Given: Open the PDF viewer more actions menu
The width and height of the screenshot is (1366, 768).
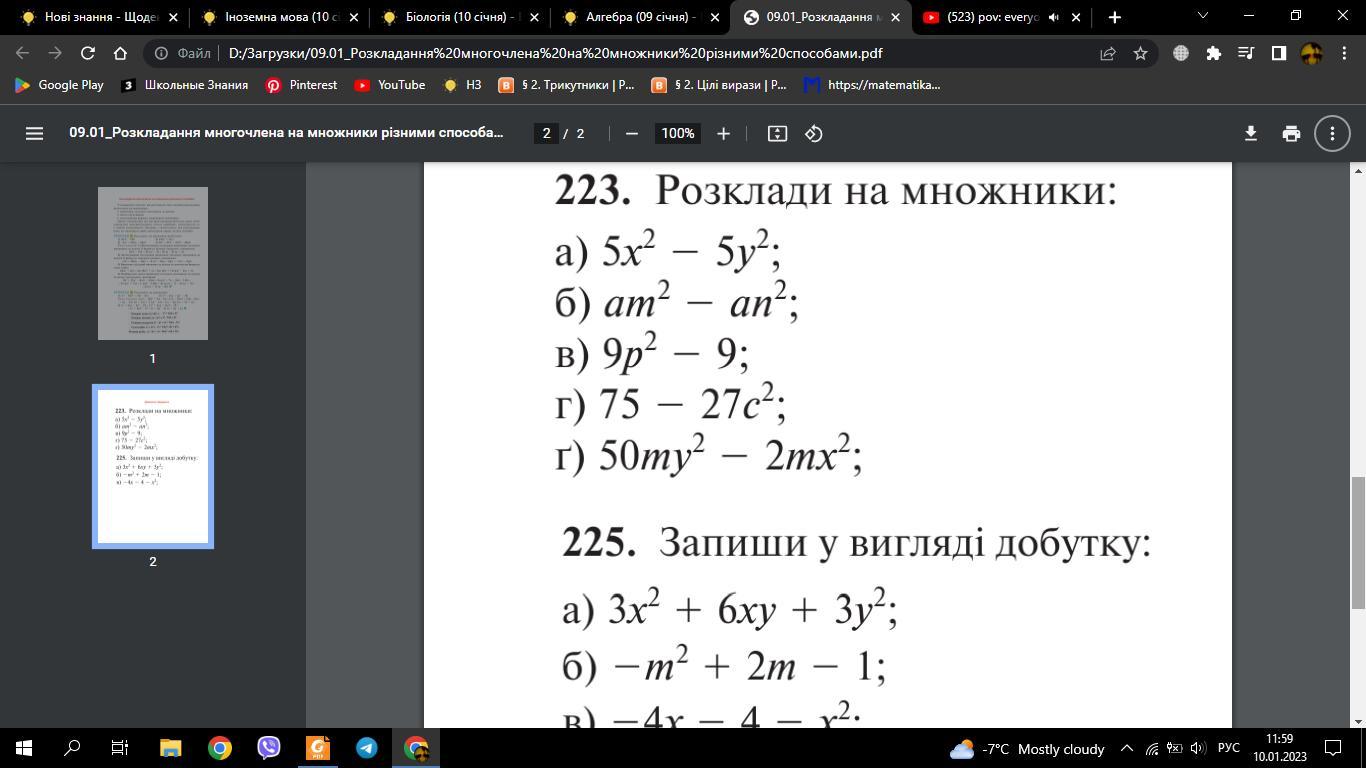Looking at the screenshot, I should pos(1332,133).
